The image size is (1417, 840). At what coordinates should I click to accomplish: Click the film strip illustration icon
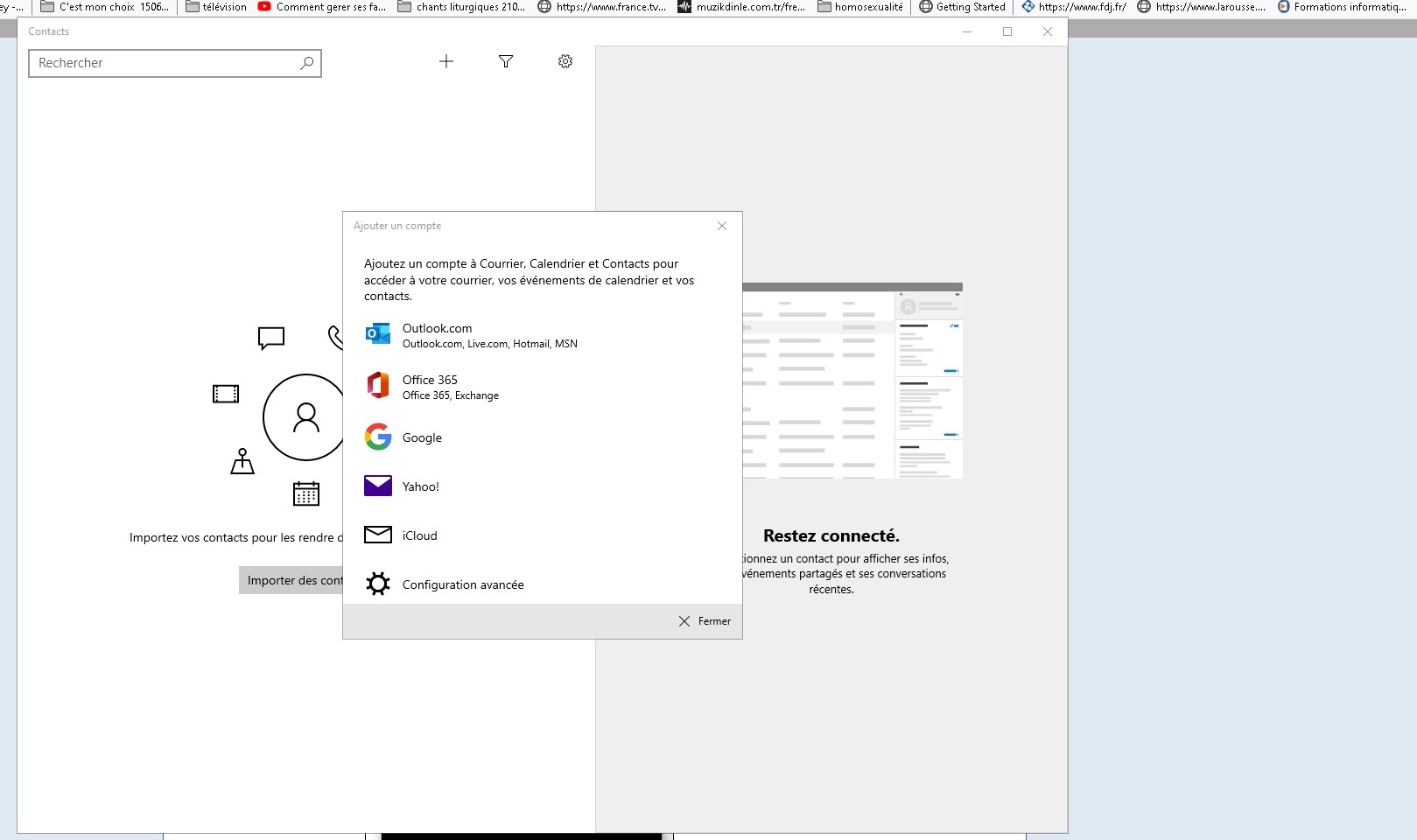click(x=226, y=394)
